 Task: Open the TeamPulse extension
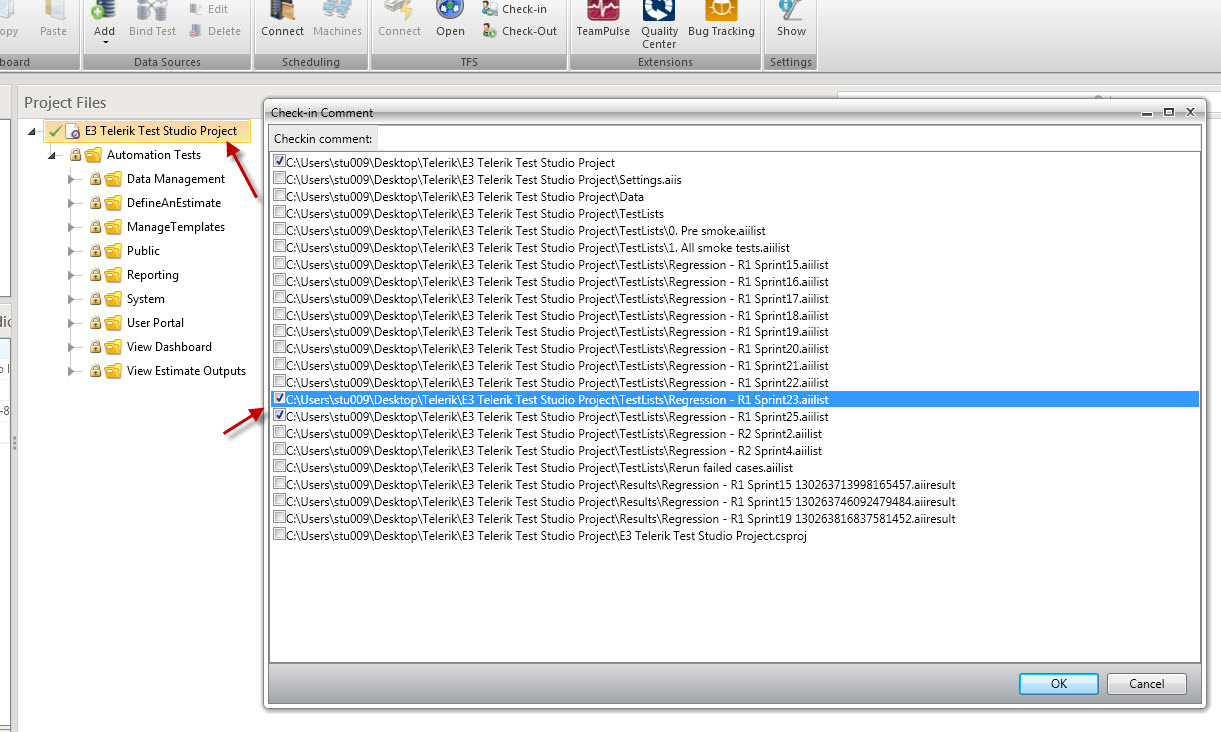tap(603, 20)
